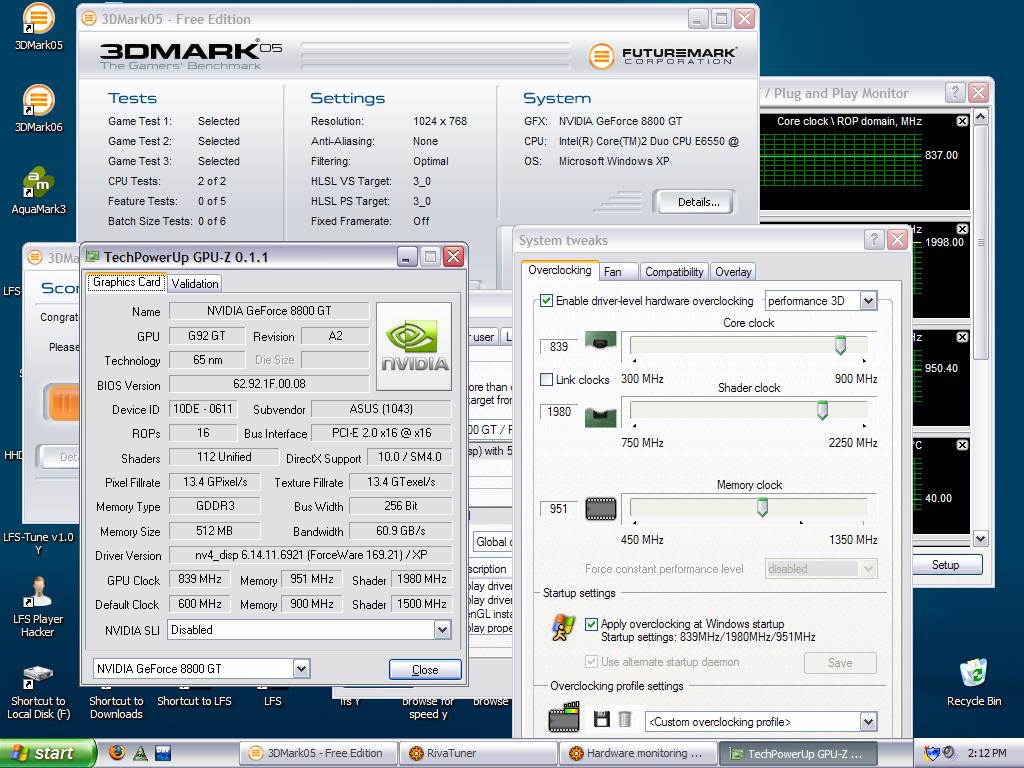Click the overclocking profile card icon
This screenshot has height=768, width=1024.
click(x=564, y=717)
